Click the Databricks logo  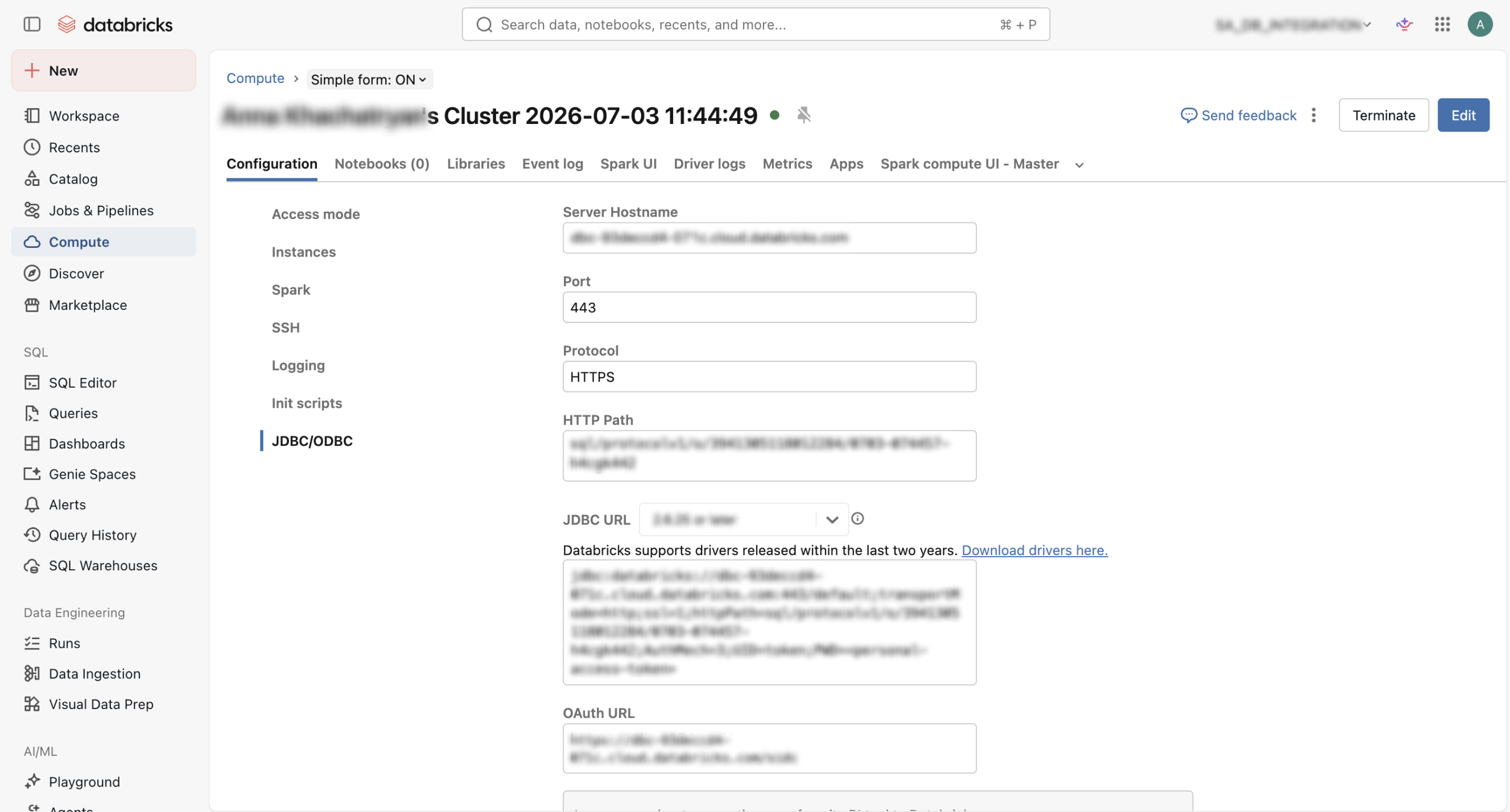coord(115,24)
